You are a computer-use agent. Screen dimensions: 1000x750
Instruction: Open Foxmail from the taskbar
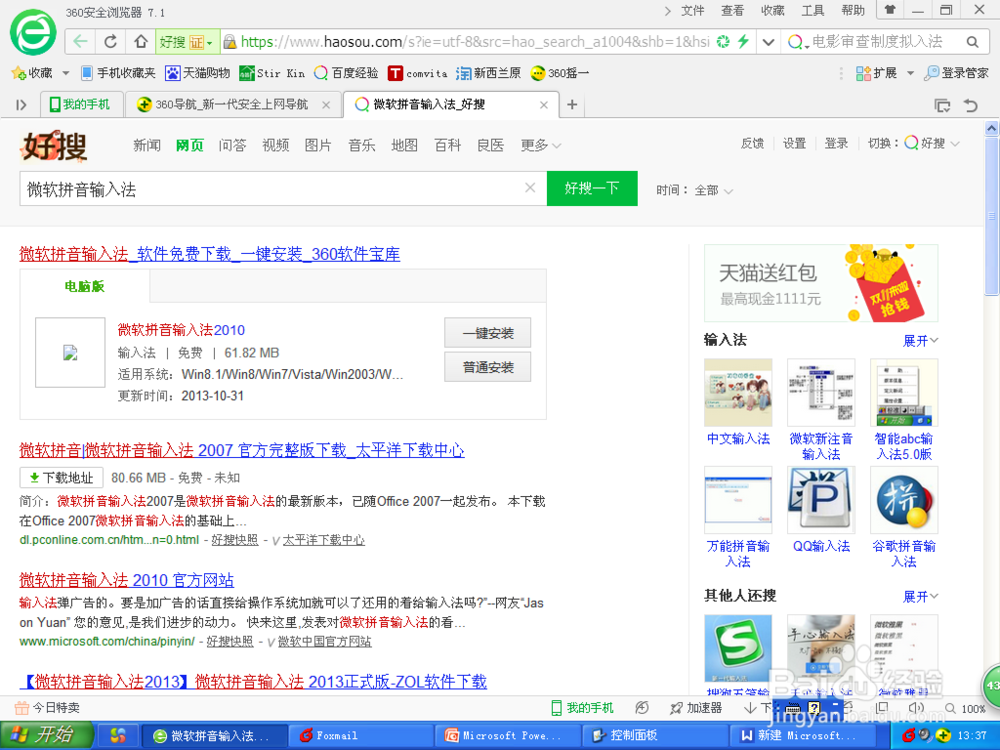tap(360, 735)
